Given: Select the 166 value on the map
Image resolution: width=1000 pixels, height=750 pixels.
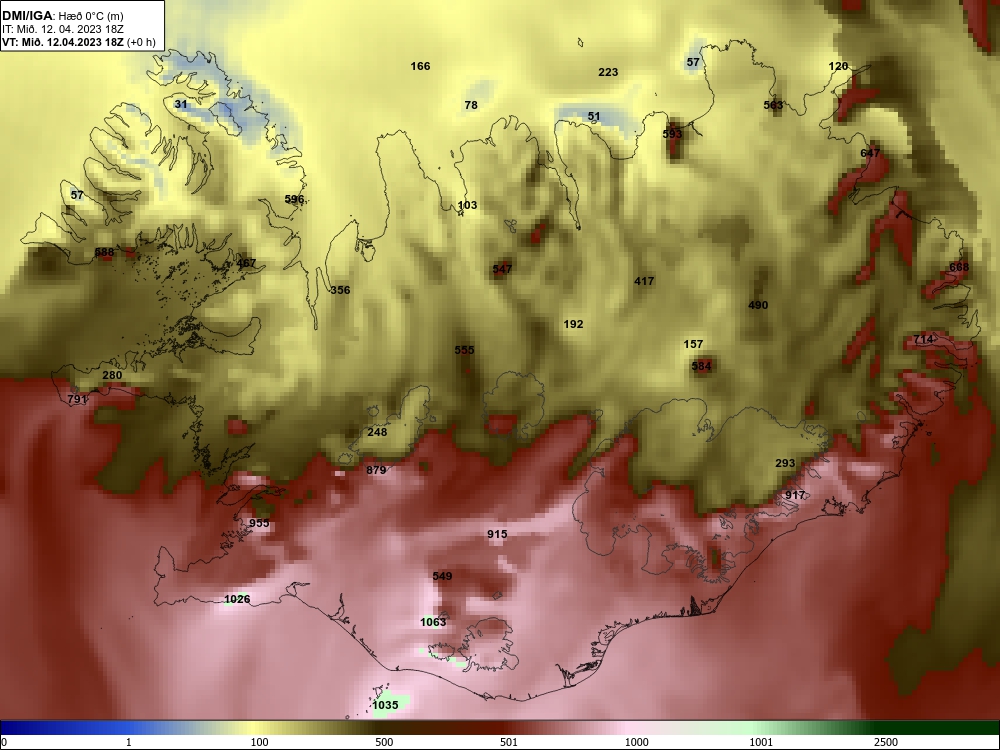Looking at the screenshot, I should click(420, 66).
